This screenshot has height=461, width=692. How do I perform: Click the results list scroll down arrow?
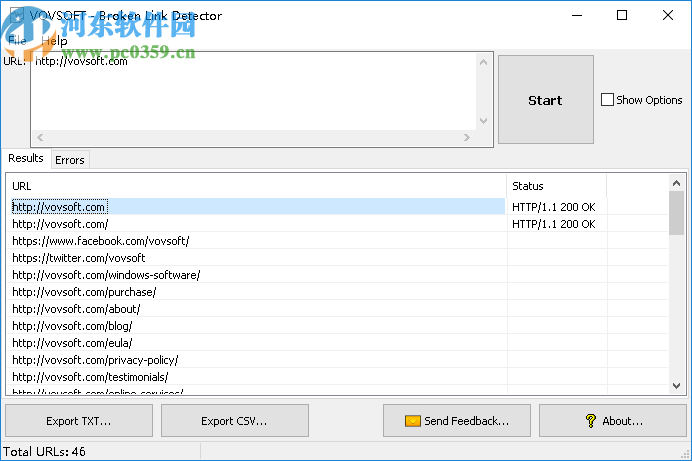(676, 386)
